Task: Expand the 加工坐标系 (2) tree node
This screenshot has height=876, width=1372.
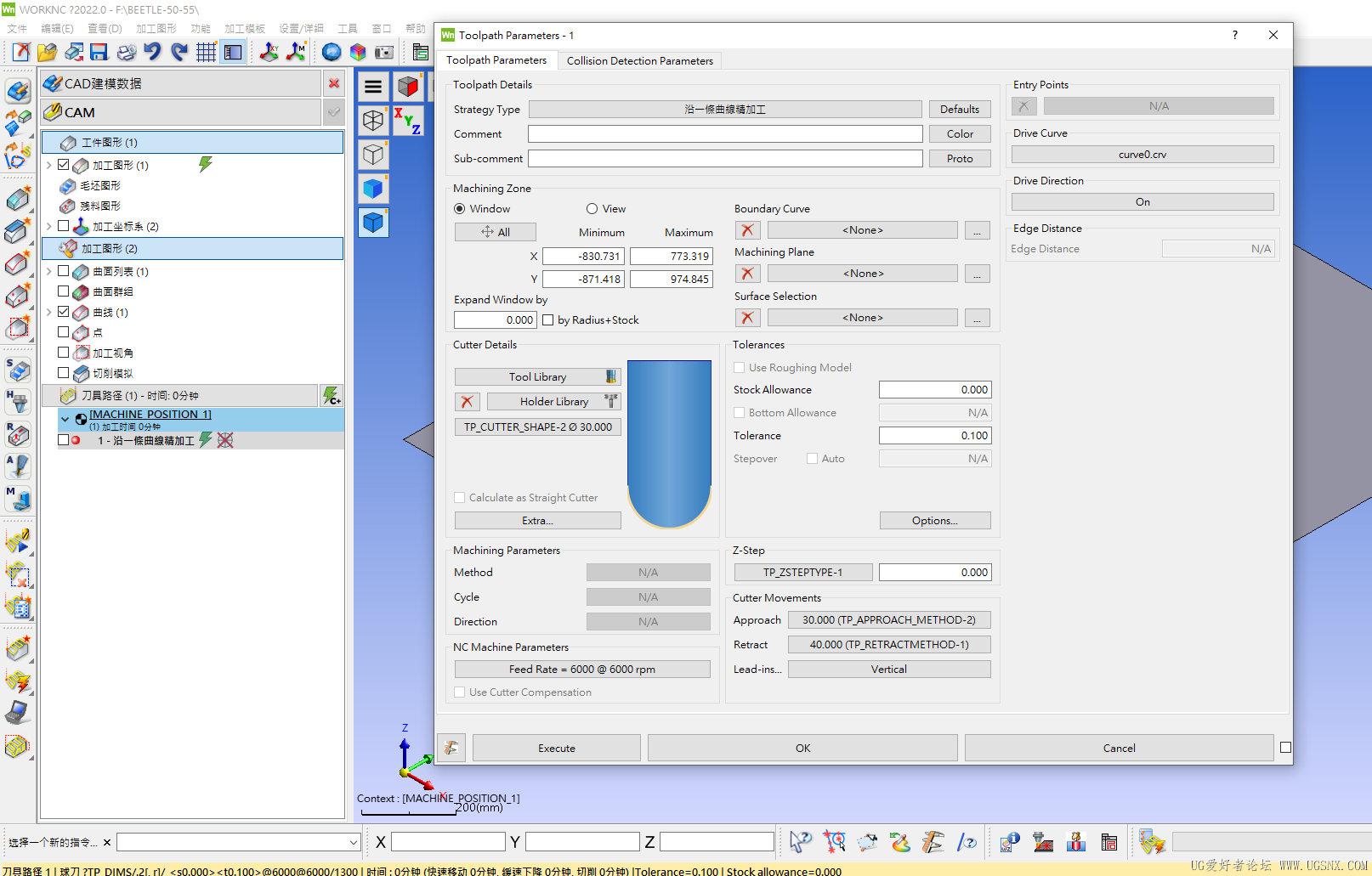Action: click(x=48, y=227)
